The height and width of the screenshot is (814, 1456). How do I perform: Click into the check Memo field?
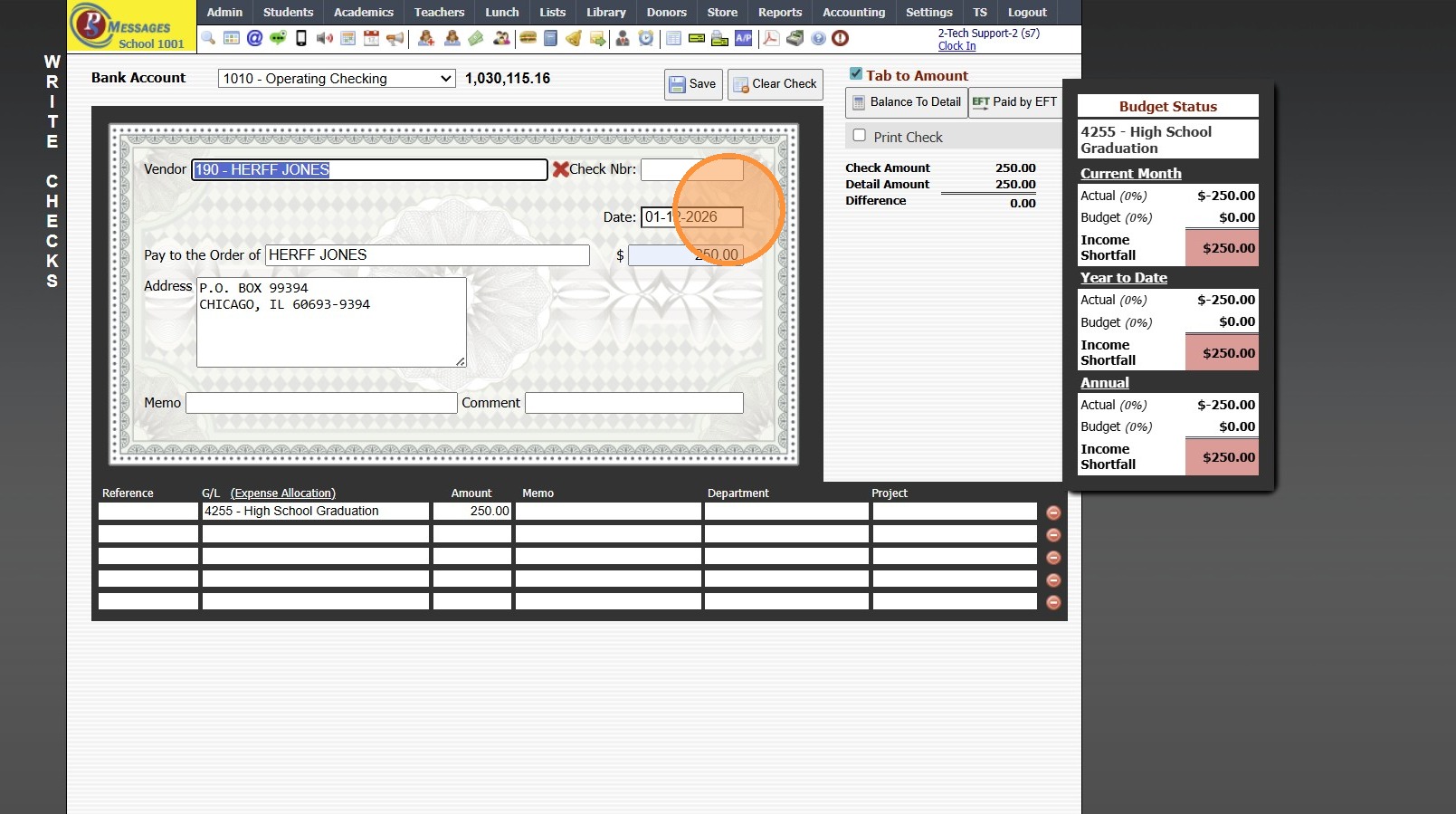click(x=321, y=403)
